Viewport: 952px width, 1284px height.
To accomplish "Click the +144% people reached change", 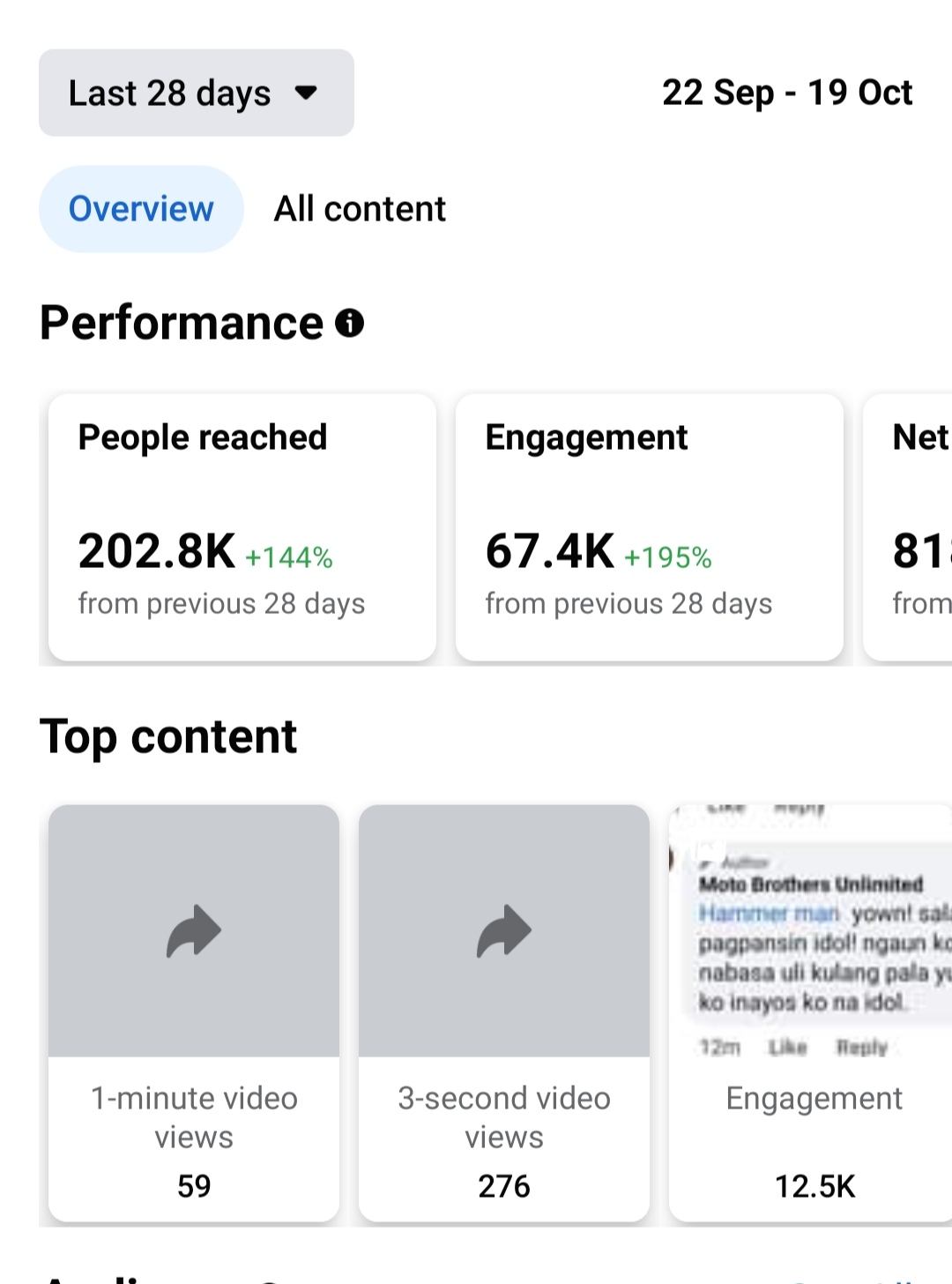I will click(288, 557).
